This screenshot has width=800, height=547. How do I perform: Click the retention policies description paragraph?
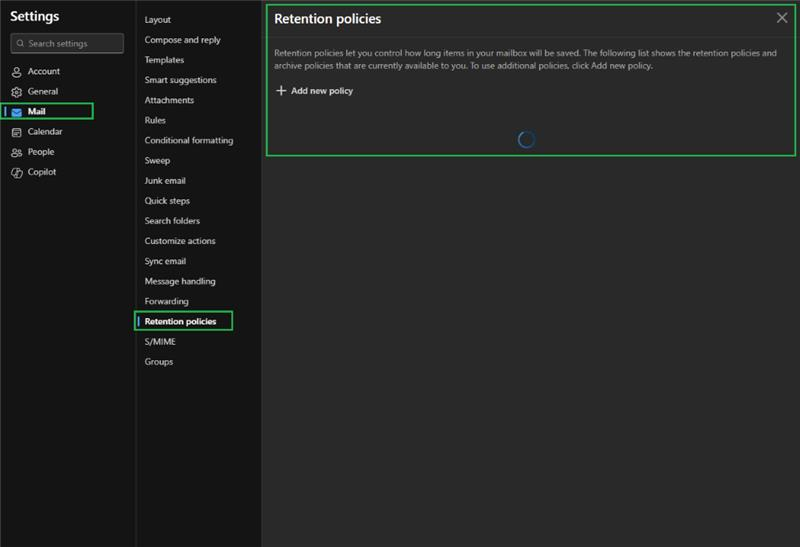tap(526, 59)
